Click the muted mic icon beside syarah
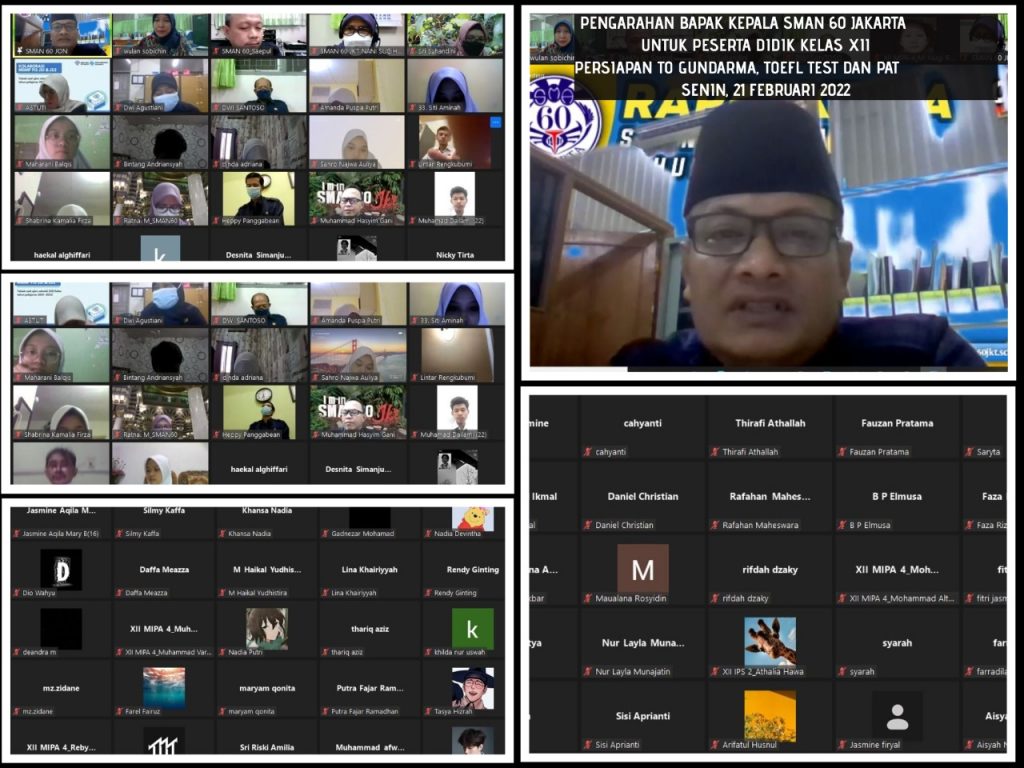The width and height of the screenshot is (1024, 768). (842, 672)
